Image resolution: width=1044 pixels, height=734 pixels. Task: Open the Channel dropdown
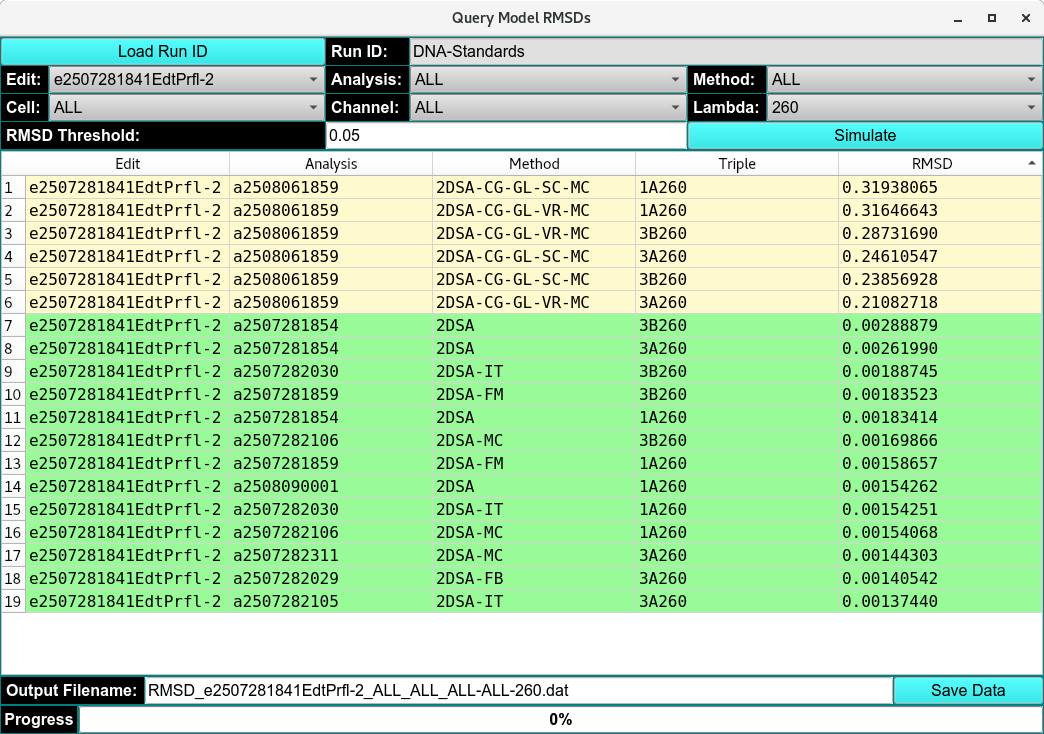click(545, 107)
